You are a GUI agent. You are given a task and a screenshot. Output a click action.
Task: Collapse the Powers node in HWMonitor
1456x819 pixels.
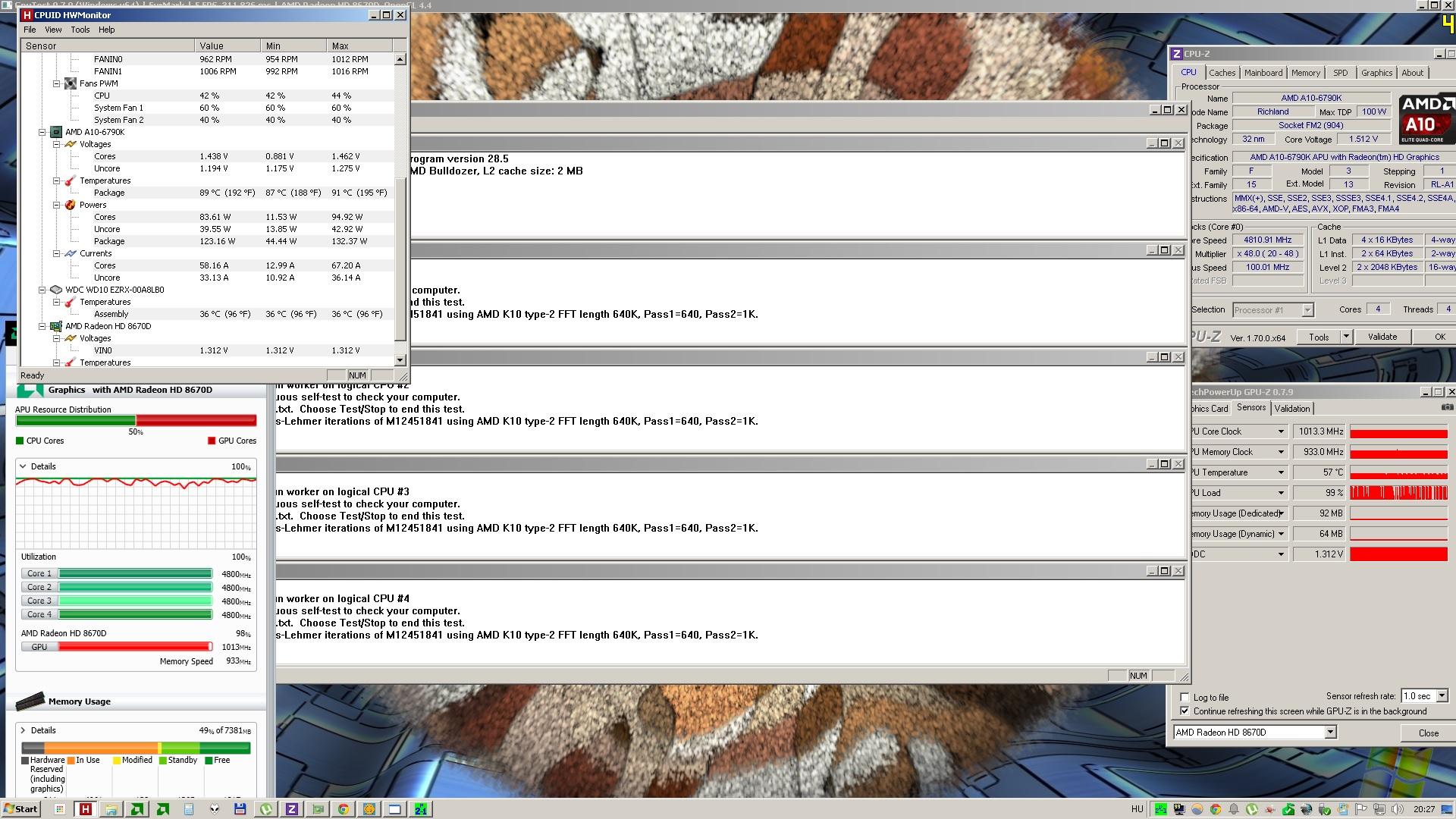[x=56, y=205]
